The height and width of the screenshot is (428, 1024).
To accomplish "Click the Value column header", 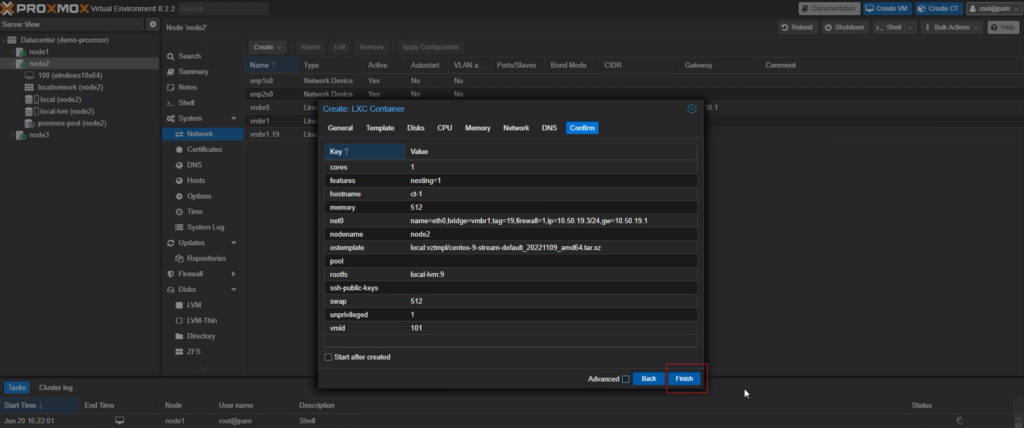I will tap(551, 152).
